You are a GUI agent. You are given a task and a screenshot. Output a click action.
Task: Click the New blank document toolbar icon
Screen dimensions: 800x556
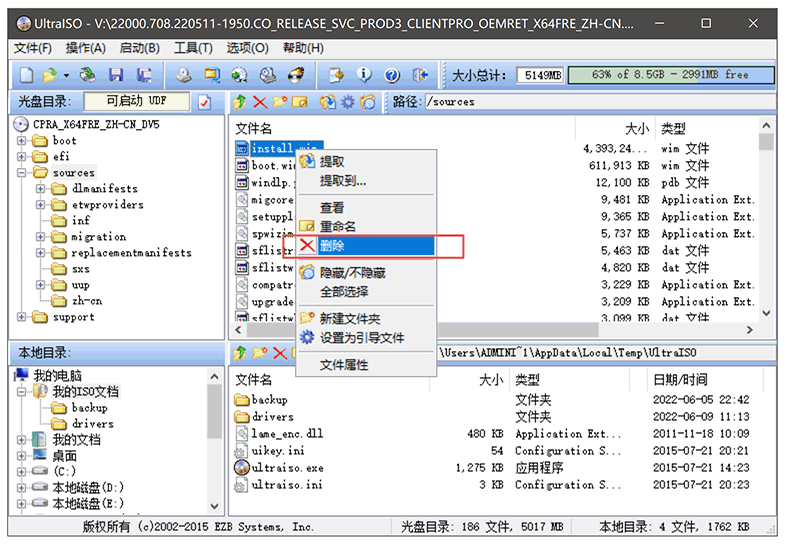27,75
